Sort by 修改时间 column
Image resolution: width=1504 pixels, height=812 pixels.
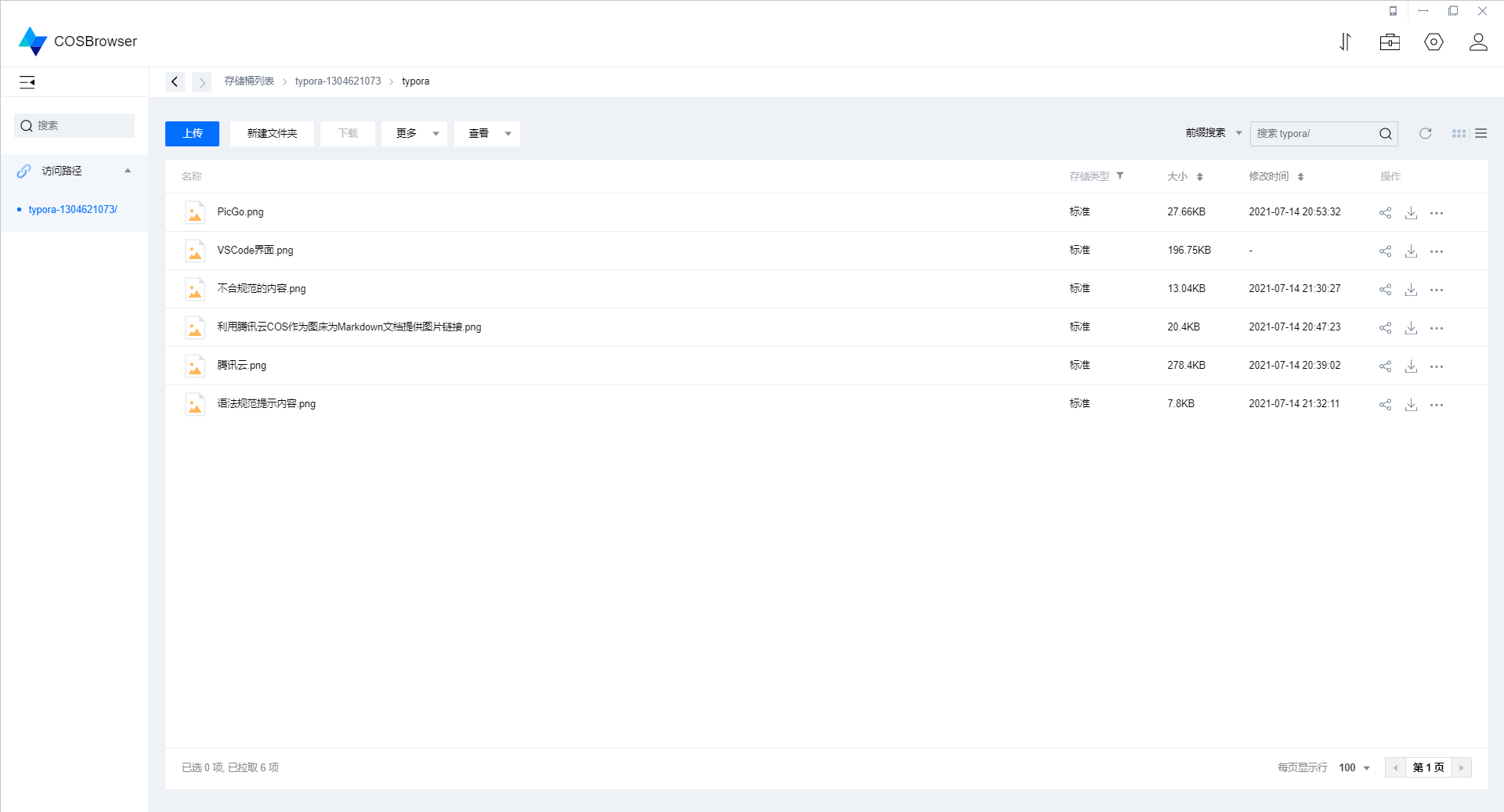[x=1300, y=177]
